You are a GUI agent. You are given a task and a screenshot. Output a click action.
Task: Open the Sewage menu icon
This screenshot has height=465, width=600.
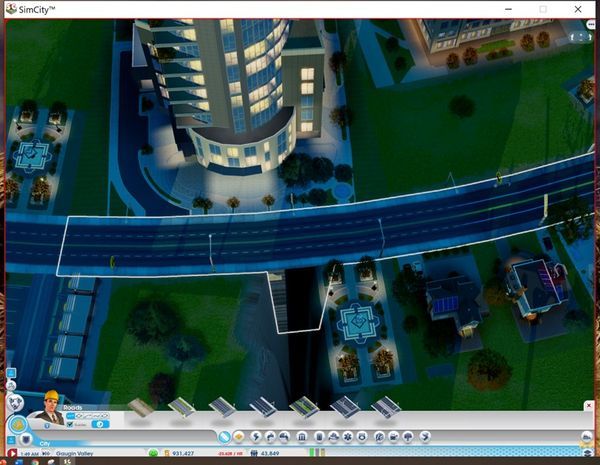[284, 437]
